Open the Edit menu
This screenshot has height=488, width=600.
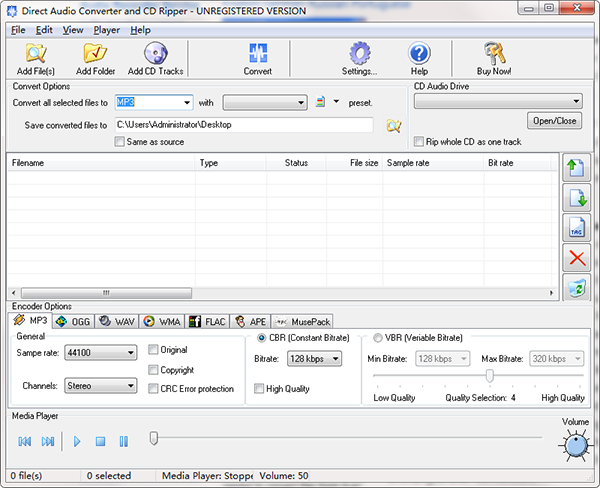pos(44,30)
